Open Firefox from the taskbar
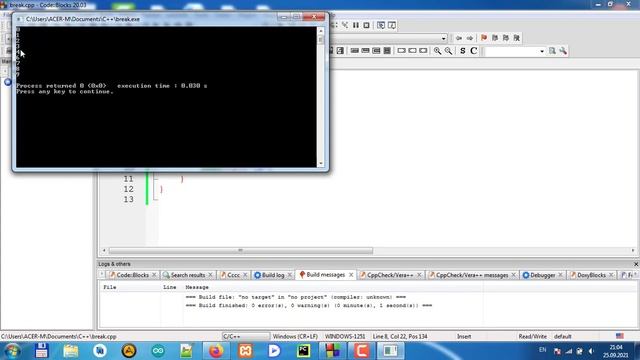This screenshot has height=360, width=640. tap(216, 351)
